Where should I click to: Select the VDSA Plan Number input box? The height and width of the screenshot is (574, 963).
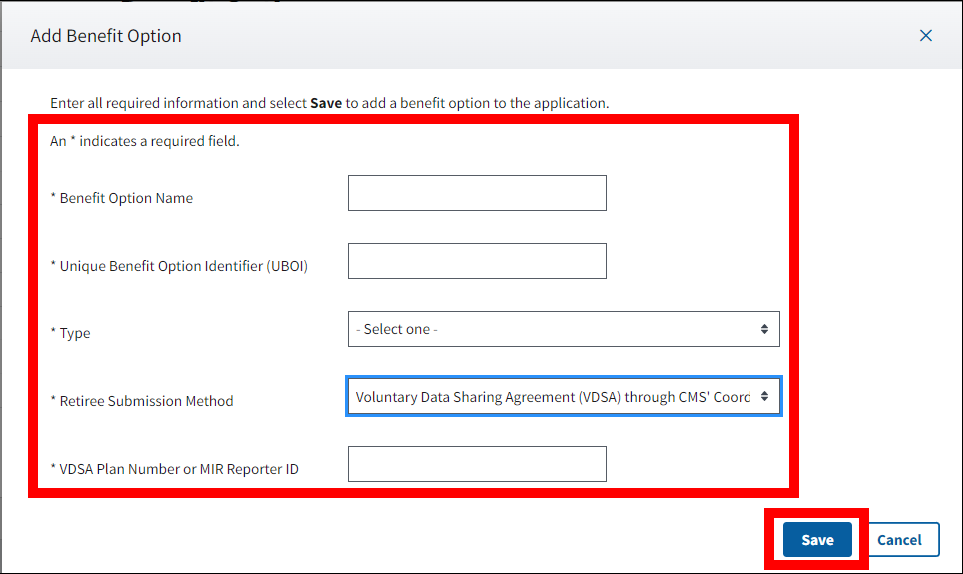tap(477, 464)
